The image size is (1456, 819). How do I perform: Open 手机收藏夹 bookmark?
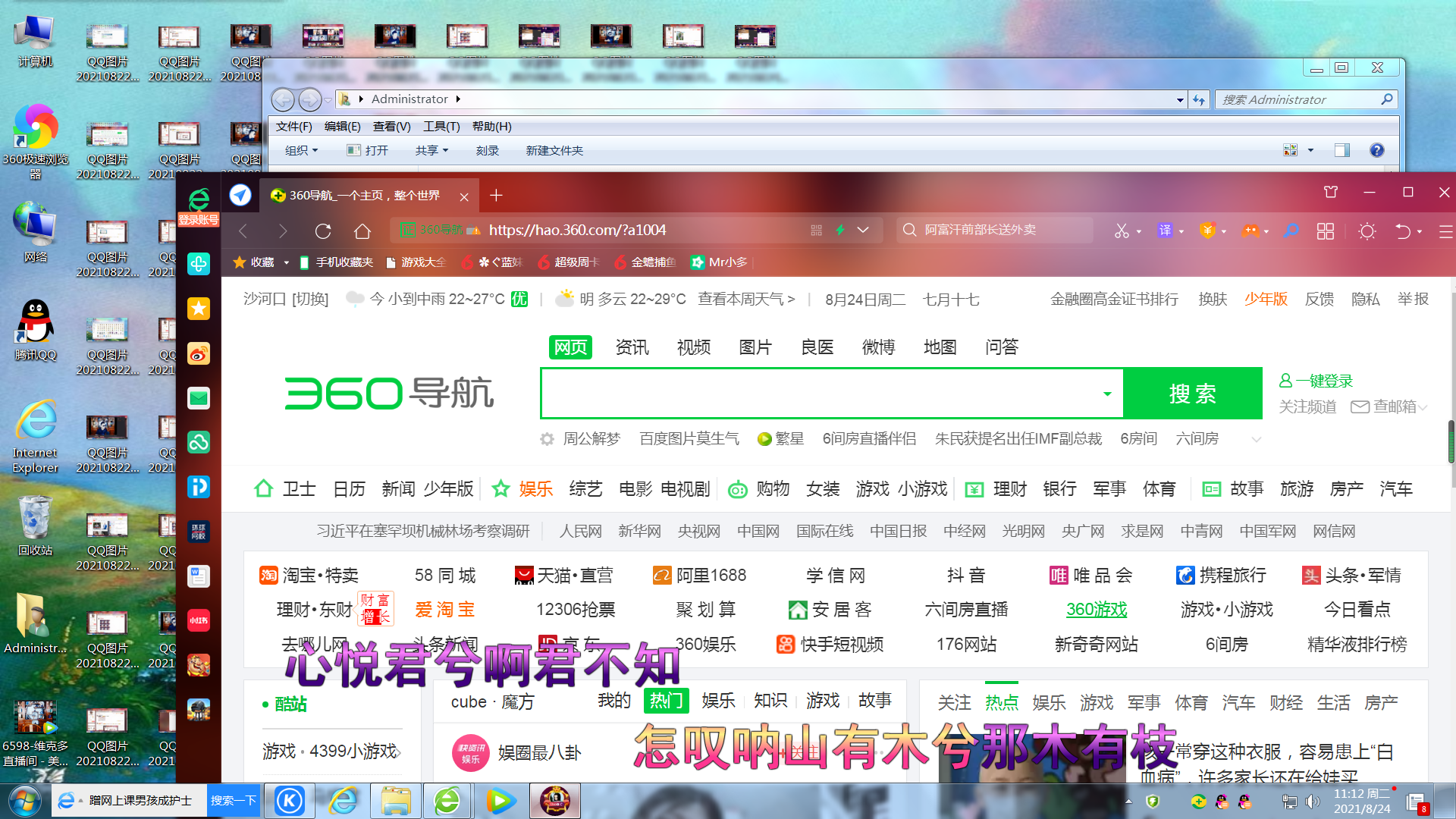(337, 262)
